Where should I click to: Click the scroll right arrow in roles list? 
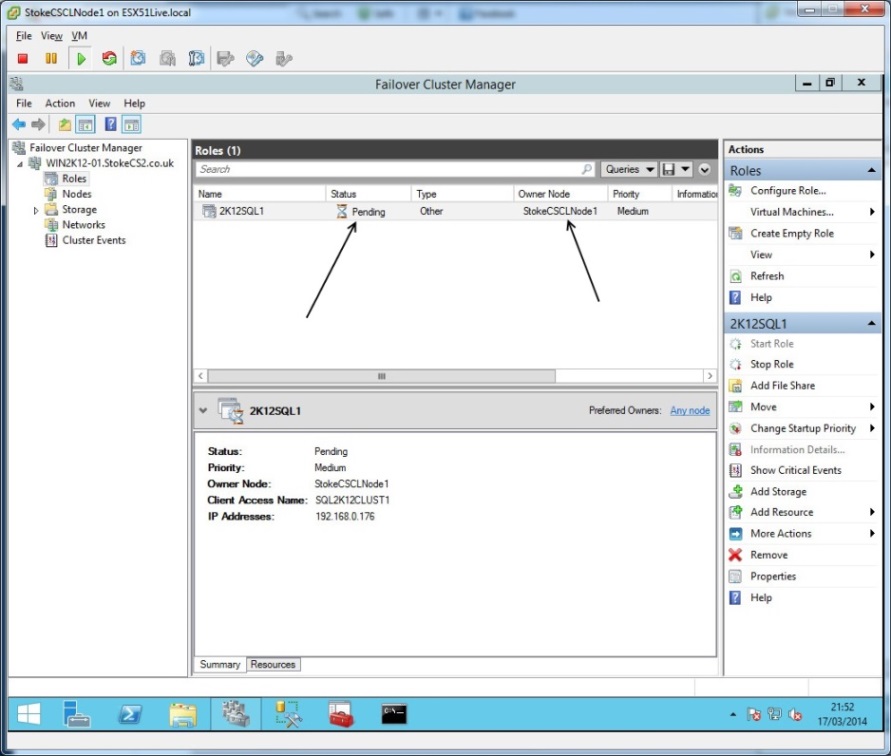pyautogui.click(x=709, y=376)
